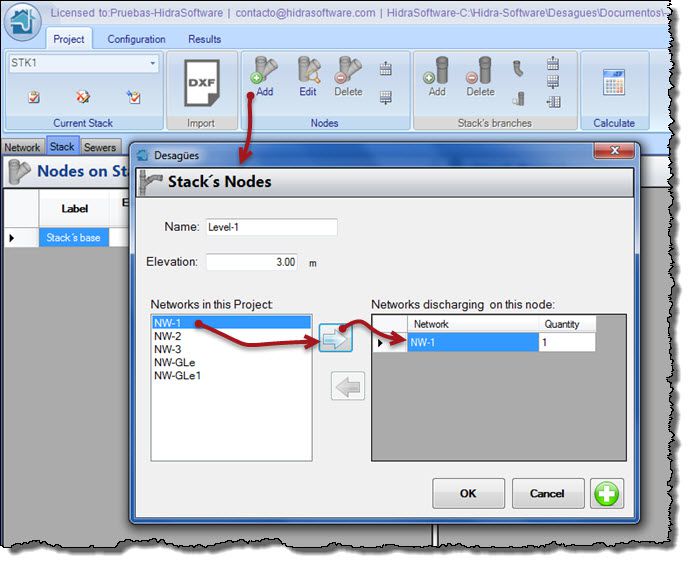Screen dimensions: 690x563
Task: Click the HidraSoftware home logo button
Action: (x=22, y=23)
